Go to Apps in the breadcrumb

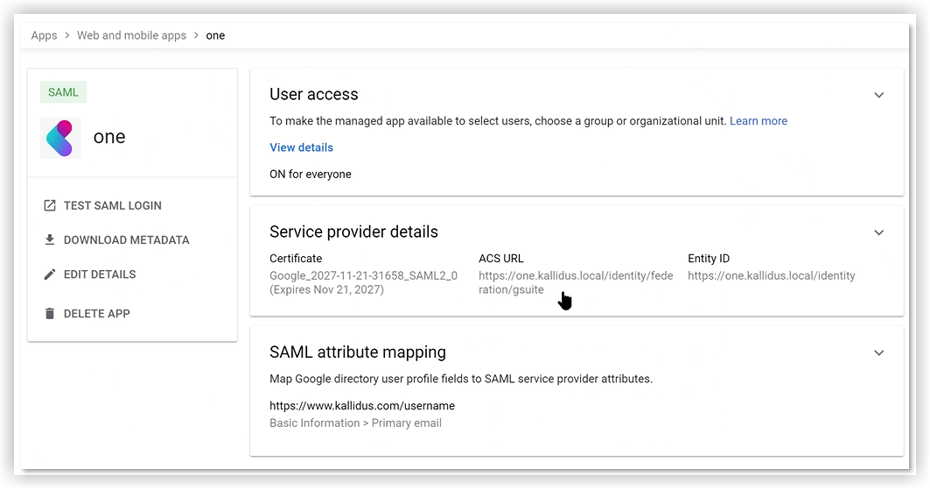(x=44, y=36)
